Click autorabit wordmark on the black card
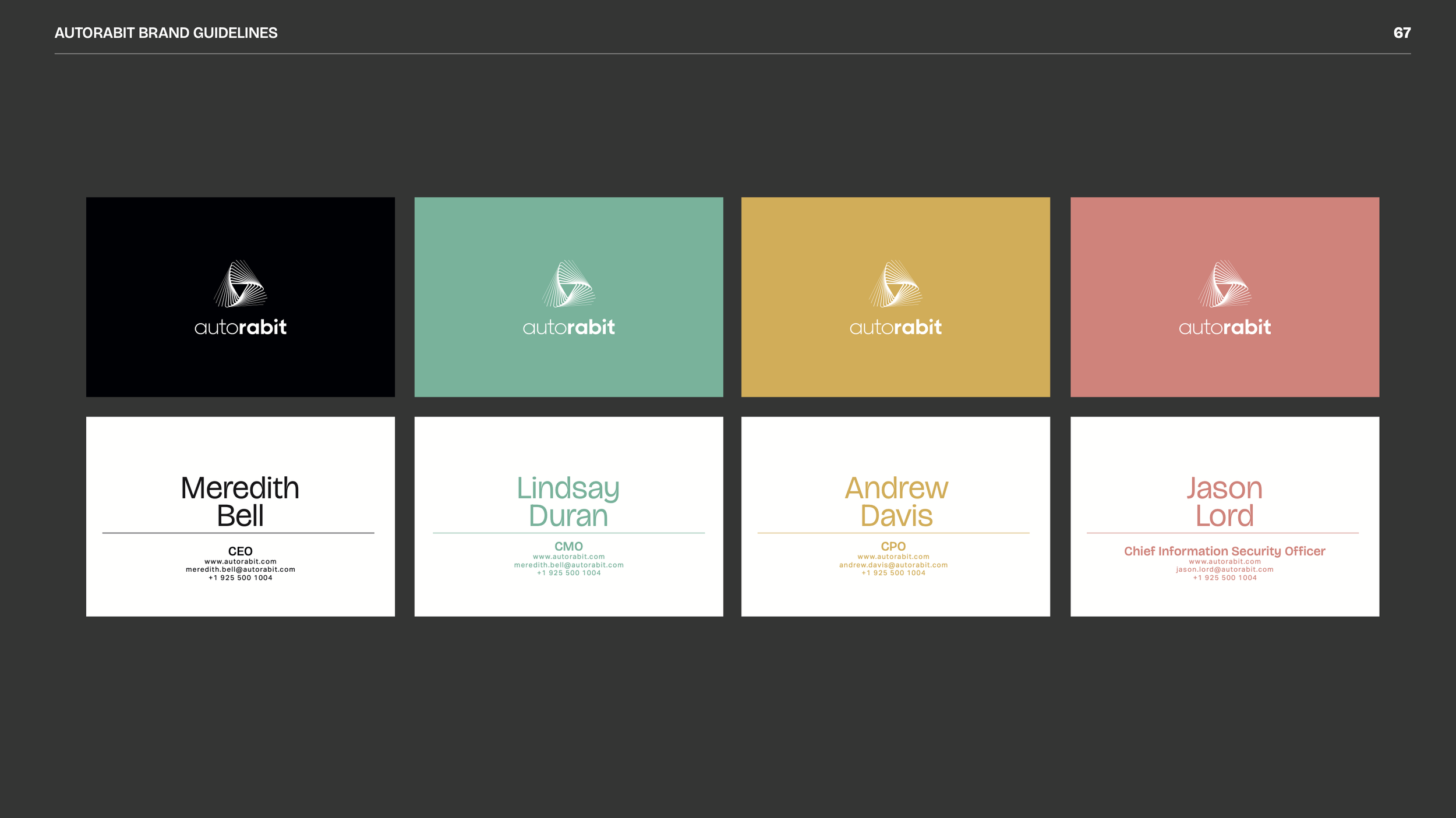The width and height of the screenshot is (1456, 818). (x=240, y=327)
